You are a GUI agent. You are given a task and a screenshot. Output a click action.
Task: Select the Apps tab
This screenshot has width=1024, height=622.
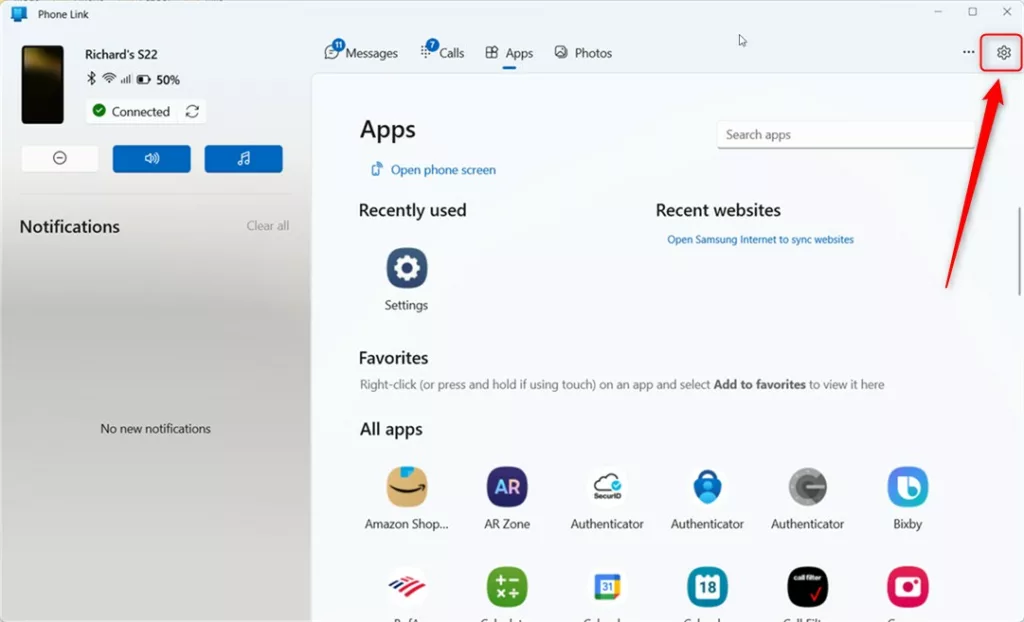click(509, 53)
